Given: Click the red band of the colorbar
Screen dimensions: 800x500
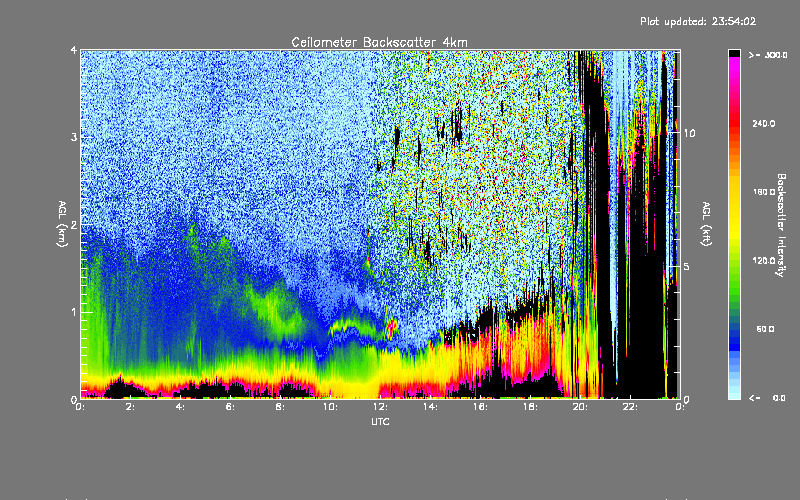Looking at the screenshot, I should click(734, 122).
